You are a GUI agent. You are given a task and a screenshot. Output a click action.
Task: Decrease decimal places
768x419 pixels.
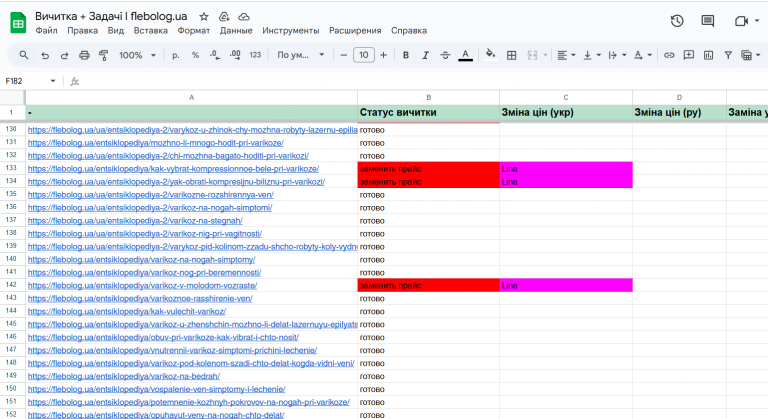click(x=215, y=55)
